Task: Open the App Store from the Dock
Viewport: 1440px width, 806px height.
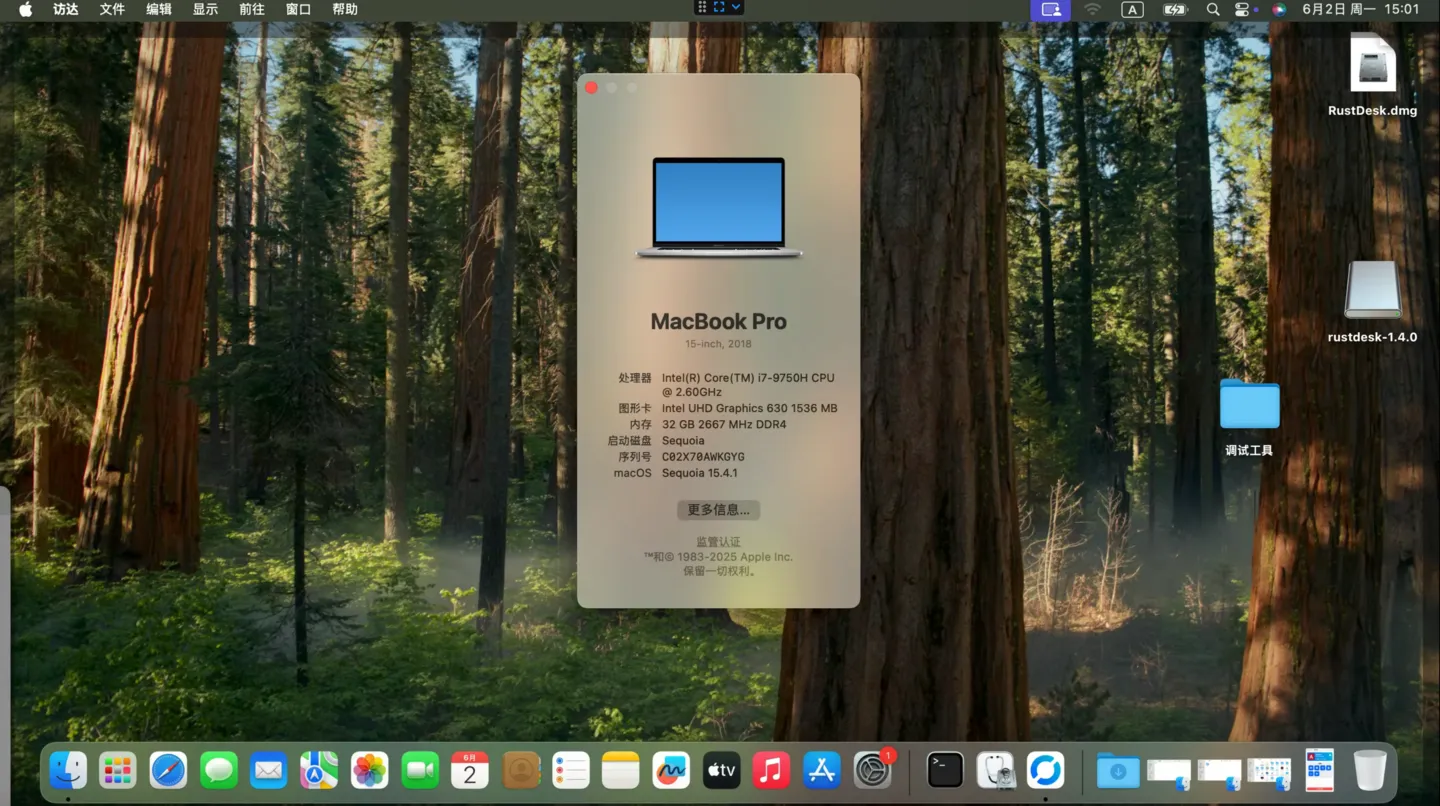Action: tap(821, 770)
